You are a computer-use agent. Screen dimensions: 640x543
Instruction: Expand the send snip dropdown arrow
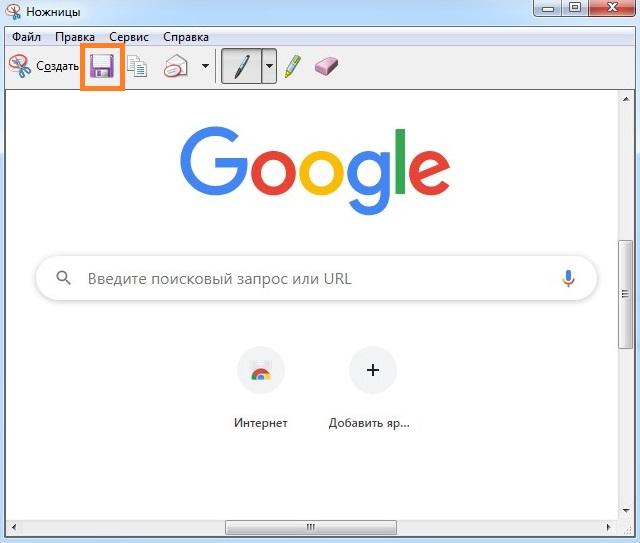(x=205, y=66)
